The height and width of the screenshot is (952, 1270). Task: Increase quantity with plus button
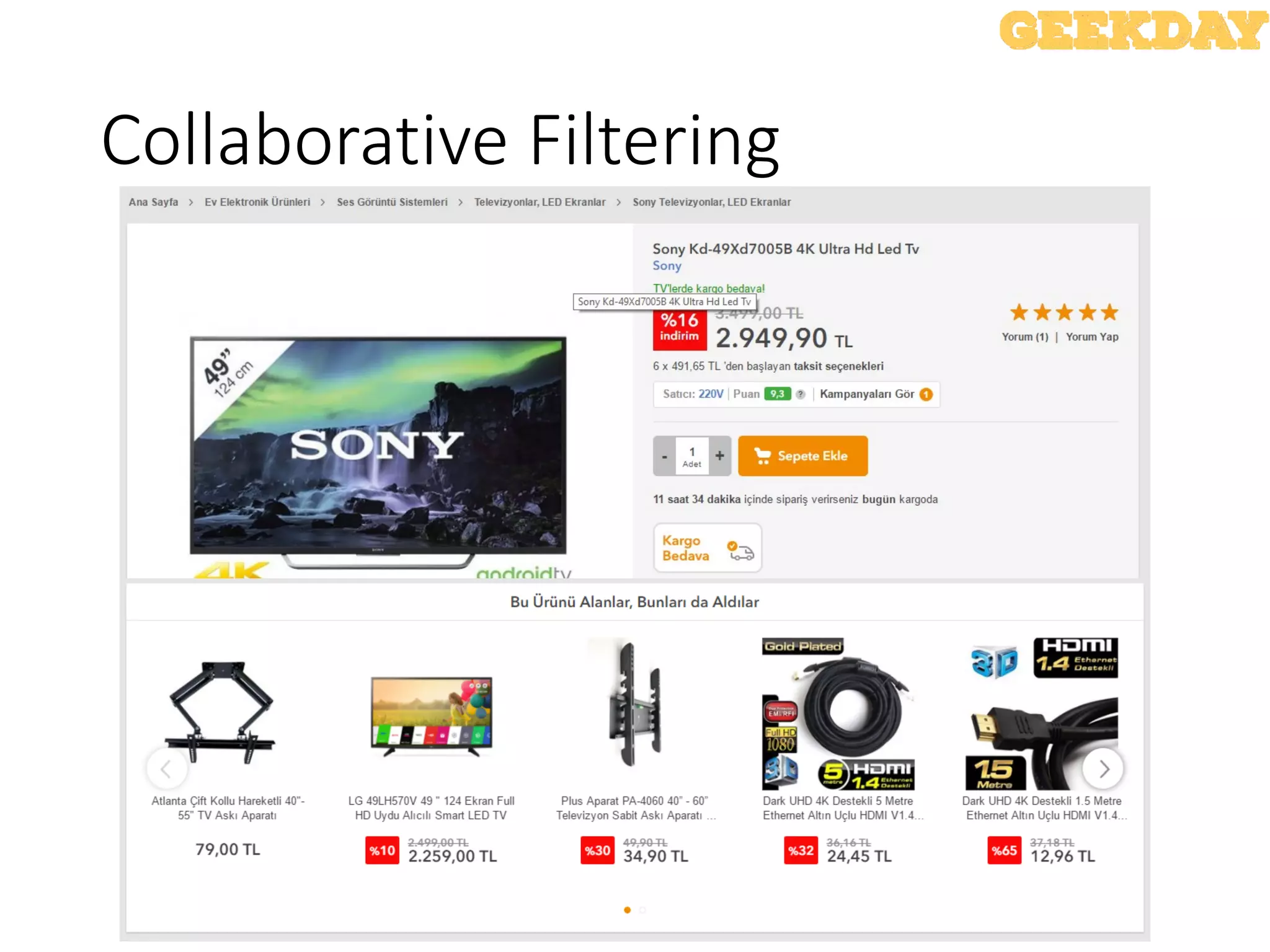[719, 456]
